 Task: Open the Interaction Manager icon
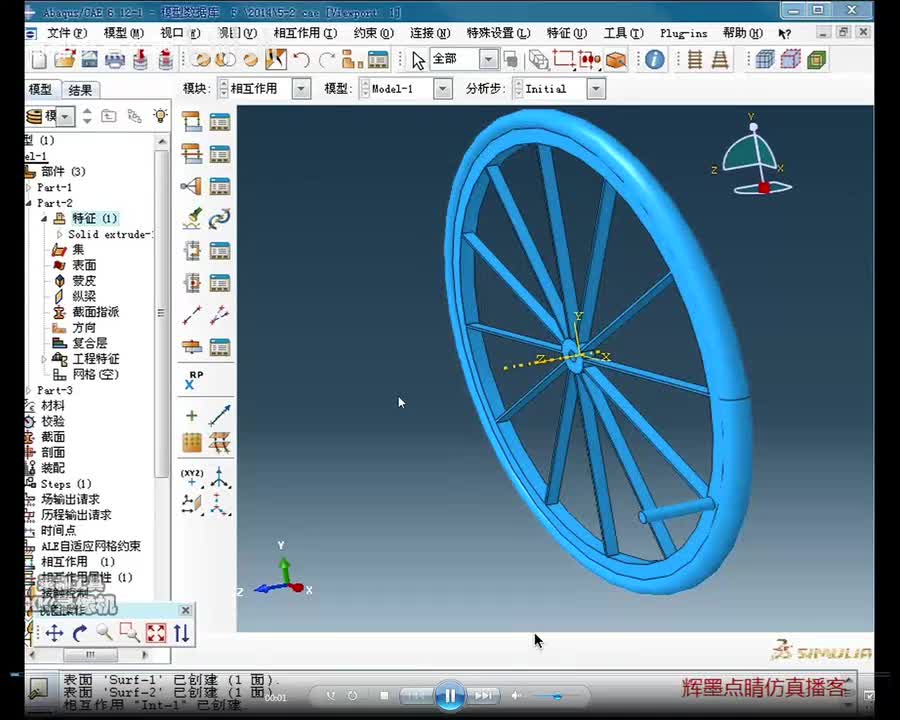click(x=220, y=122)
